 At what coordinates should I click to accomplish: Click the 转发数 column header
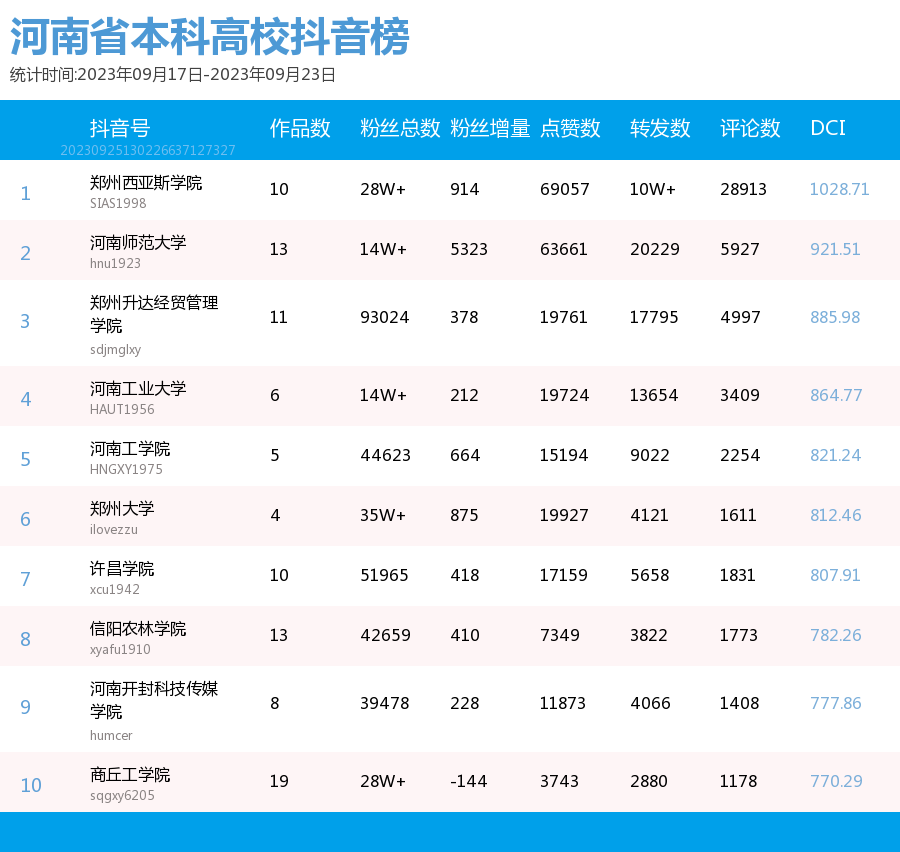pos(660,128)
